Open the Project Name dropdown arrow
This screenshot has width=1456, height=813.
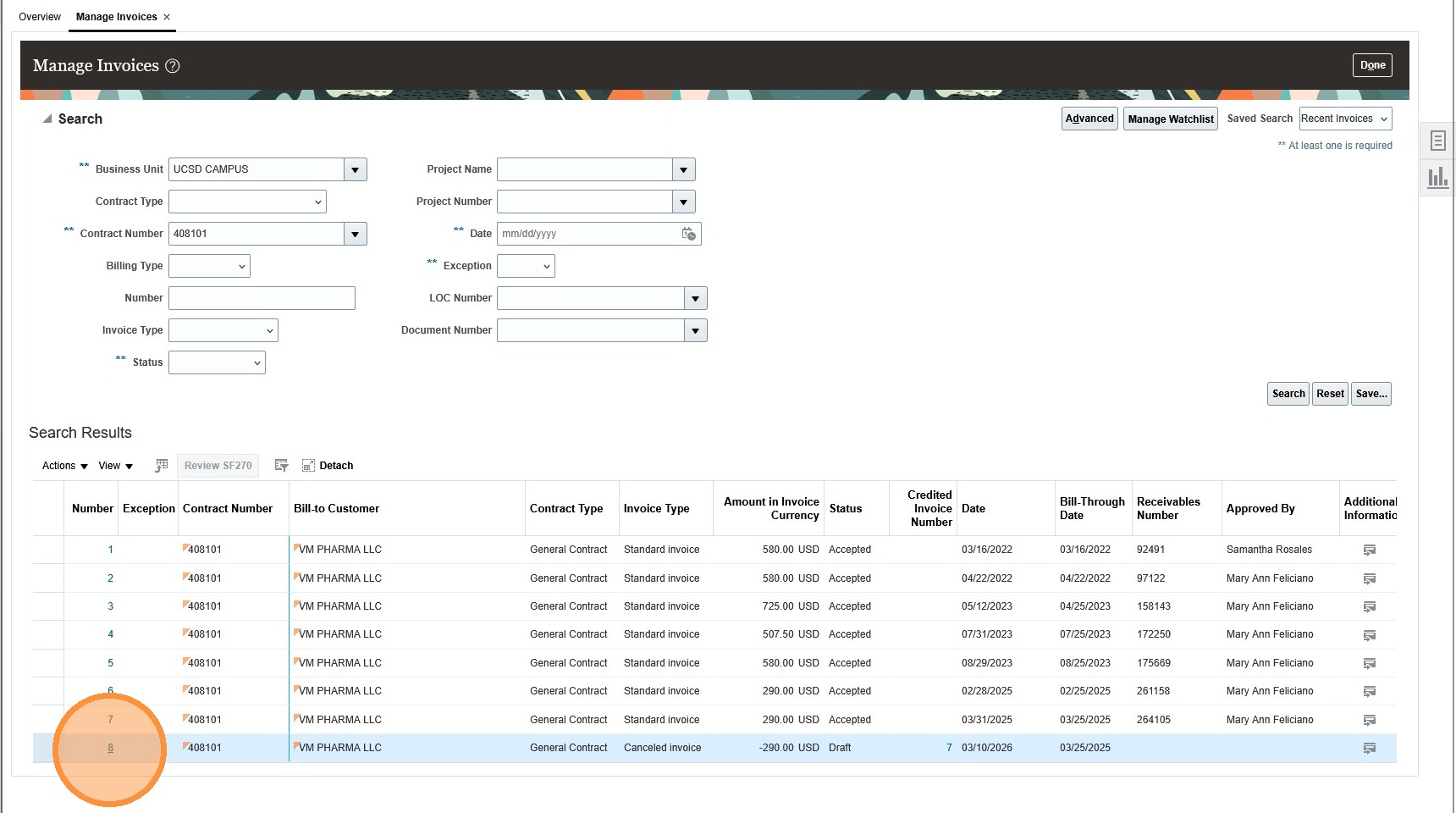point(684,169)
